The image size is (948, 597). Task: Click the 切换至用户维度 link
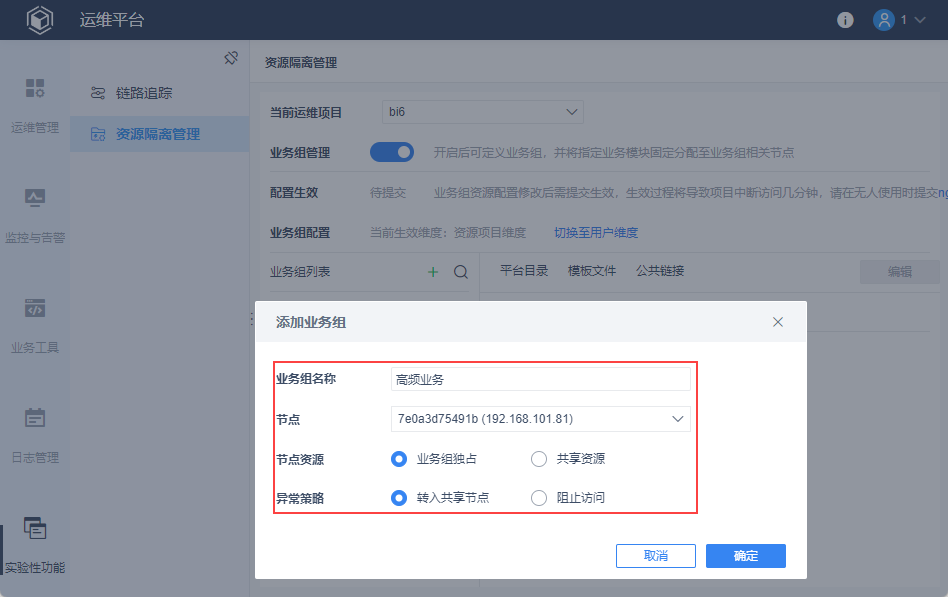596,233
